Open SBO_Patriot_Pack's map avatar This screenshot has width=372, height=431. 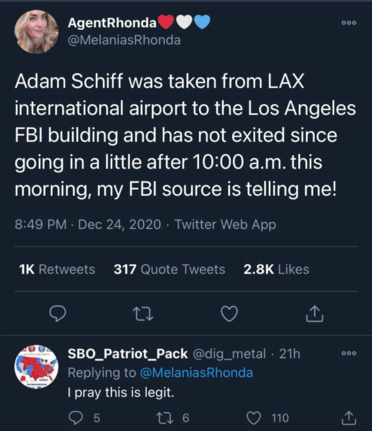(36, 367)
